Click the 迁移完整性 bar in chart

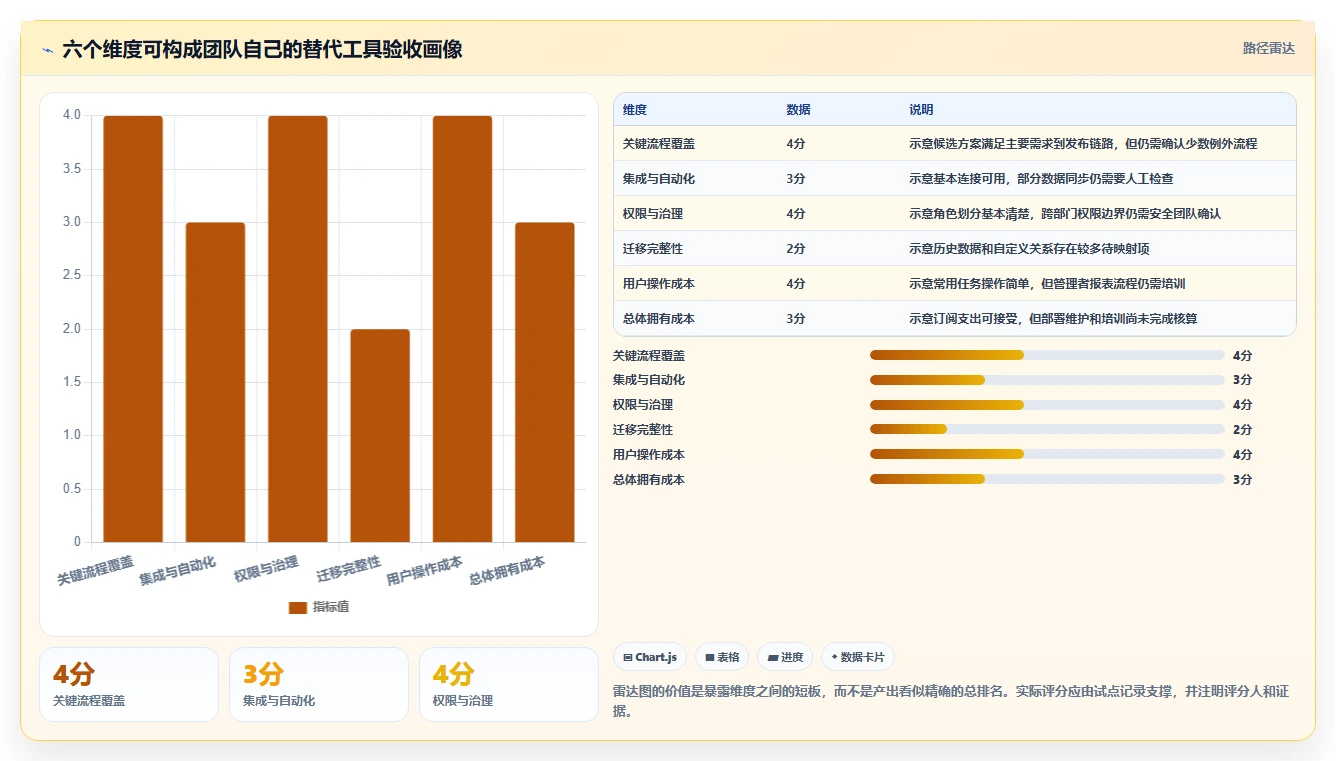380,435
